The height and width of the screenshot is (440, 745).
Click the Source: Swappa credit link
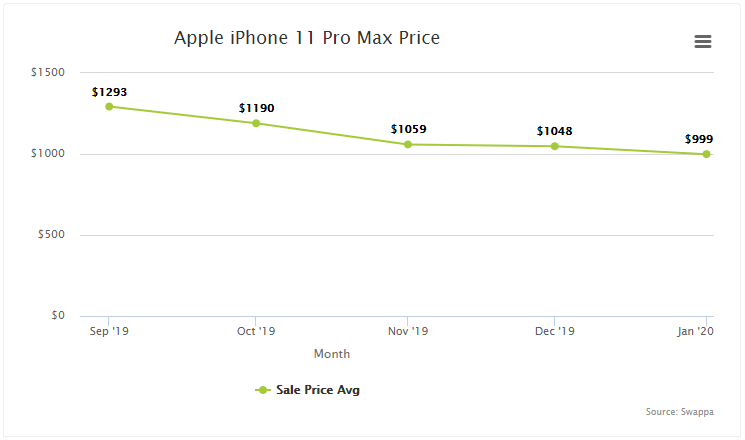[x=679, y=411]
